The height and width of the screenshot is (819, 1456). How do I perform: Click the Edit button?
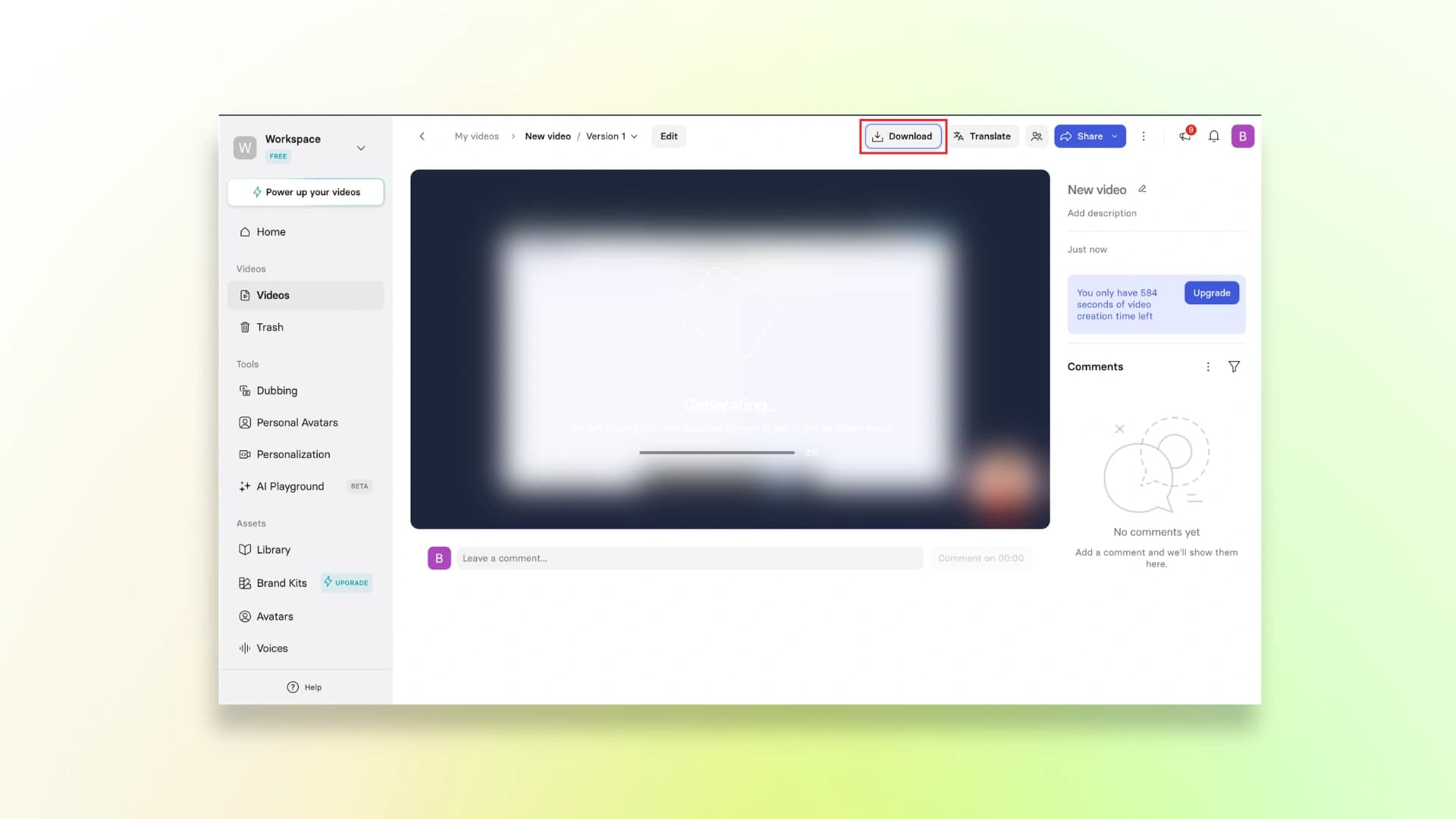668,136
